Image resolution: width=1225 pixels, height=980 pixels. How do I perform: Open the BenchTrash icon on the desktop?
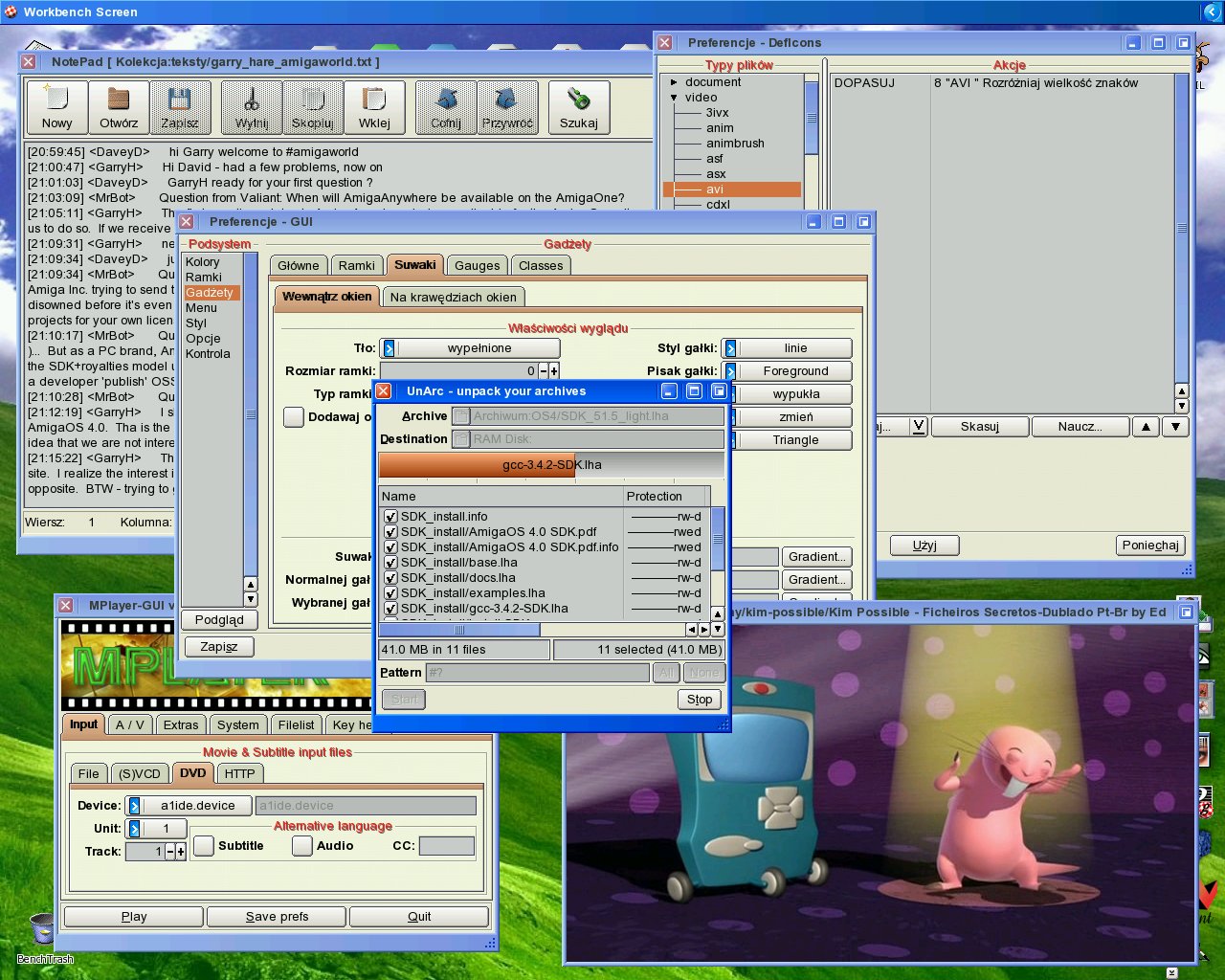(43, 930)
